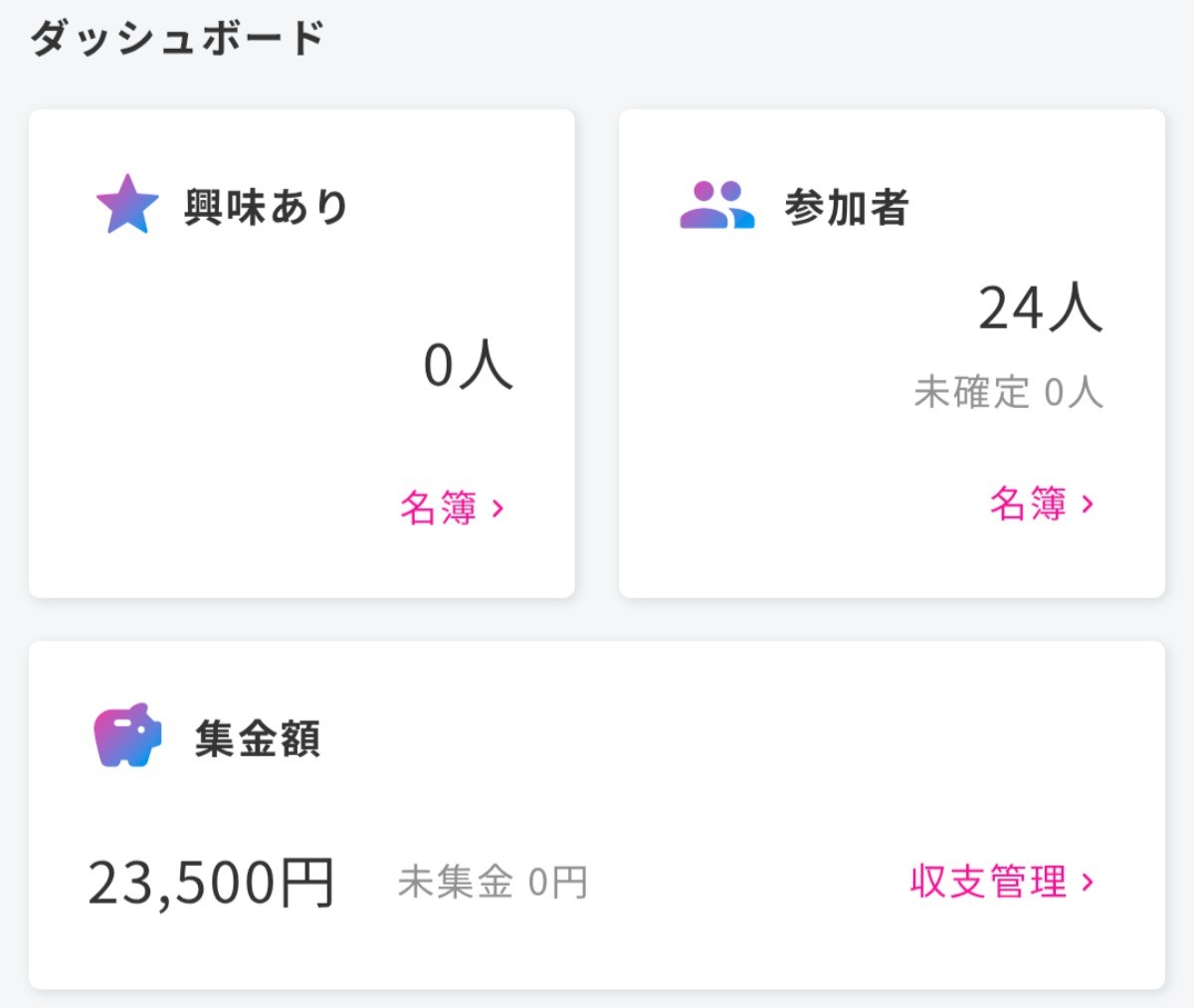Open 名簿 in the 参加者 card
This screenshot has width=1194, height=1008.
pyautogui.click(x=1028, y=504)
